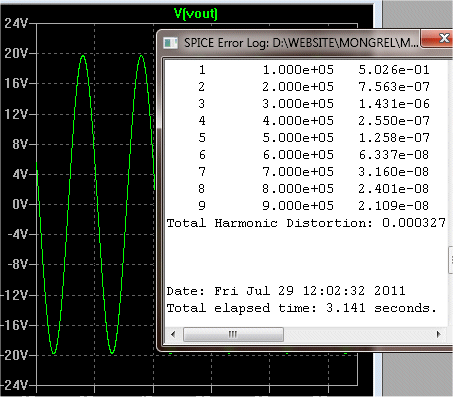
Task: Click the 0V axis label
Action: [20, 204]
